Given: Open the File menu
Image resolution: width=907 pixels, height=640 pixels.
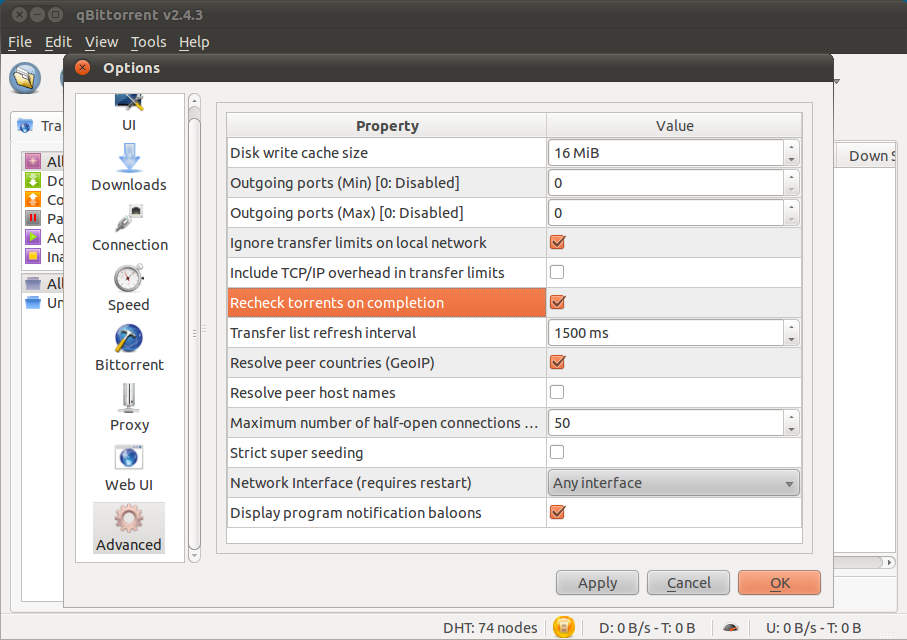Looking at the screenshot, I should [20, 42].
